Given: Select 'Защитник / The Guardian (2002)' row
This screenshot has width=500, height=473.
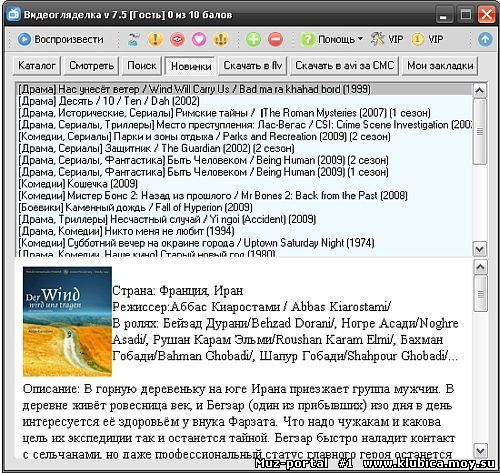Looking at the screenshot, I should point(244,148).
